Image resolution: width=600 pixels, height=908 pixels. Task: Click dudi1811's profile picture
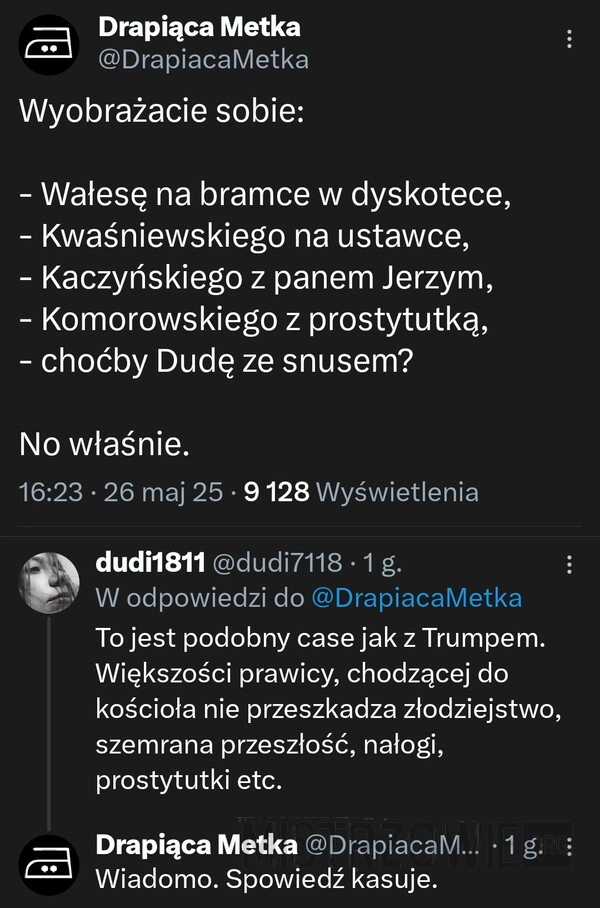(x=49, y=581)
